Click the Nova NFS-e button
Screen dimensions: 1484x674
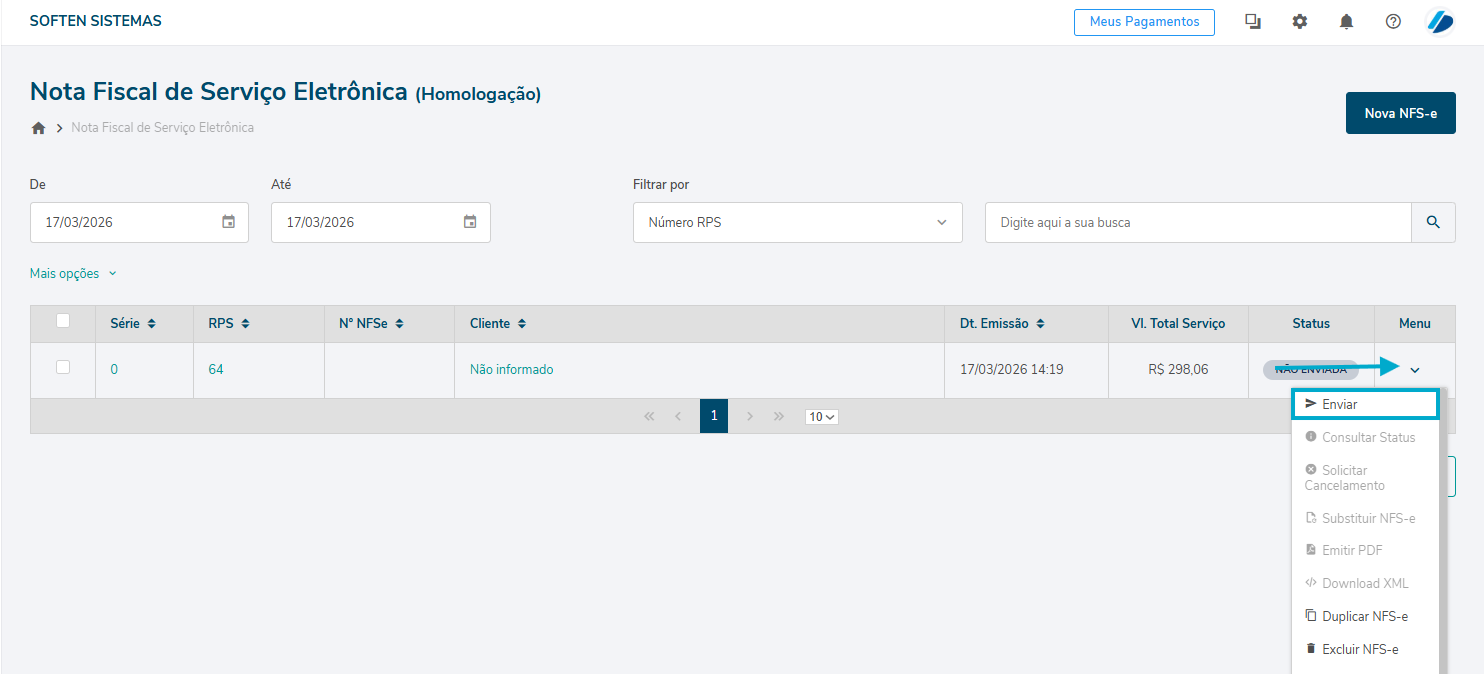coord(1400,113)
